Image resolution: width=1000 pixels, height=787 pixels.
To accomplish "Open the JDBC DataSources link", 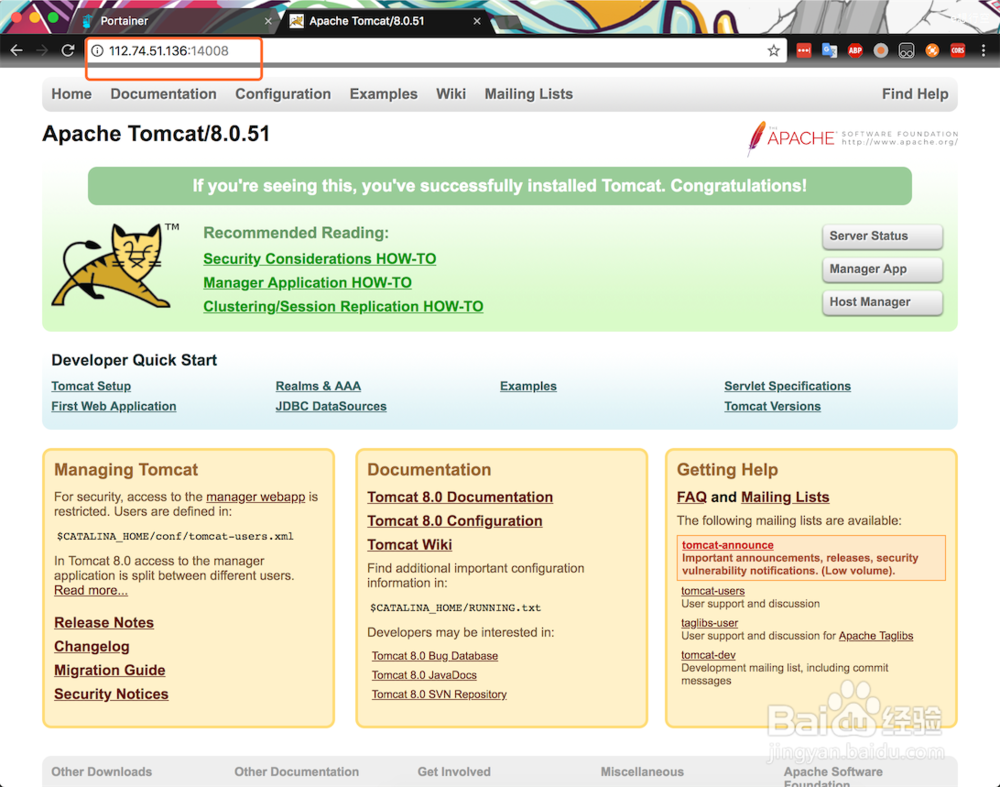I will (331, 406).
